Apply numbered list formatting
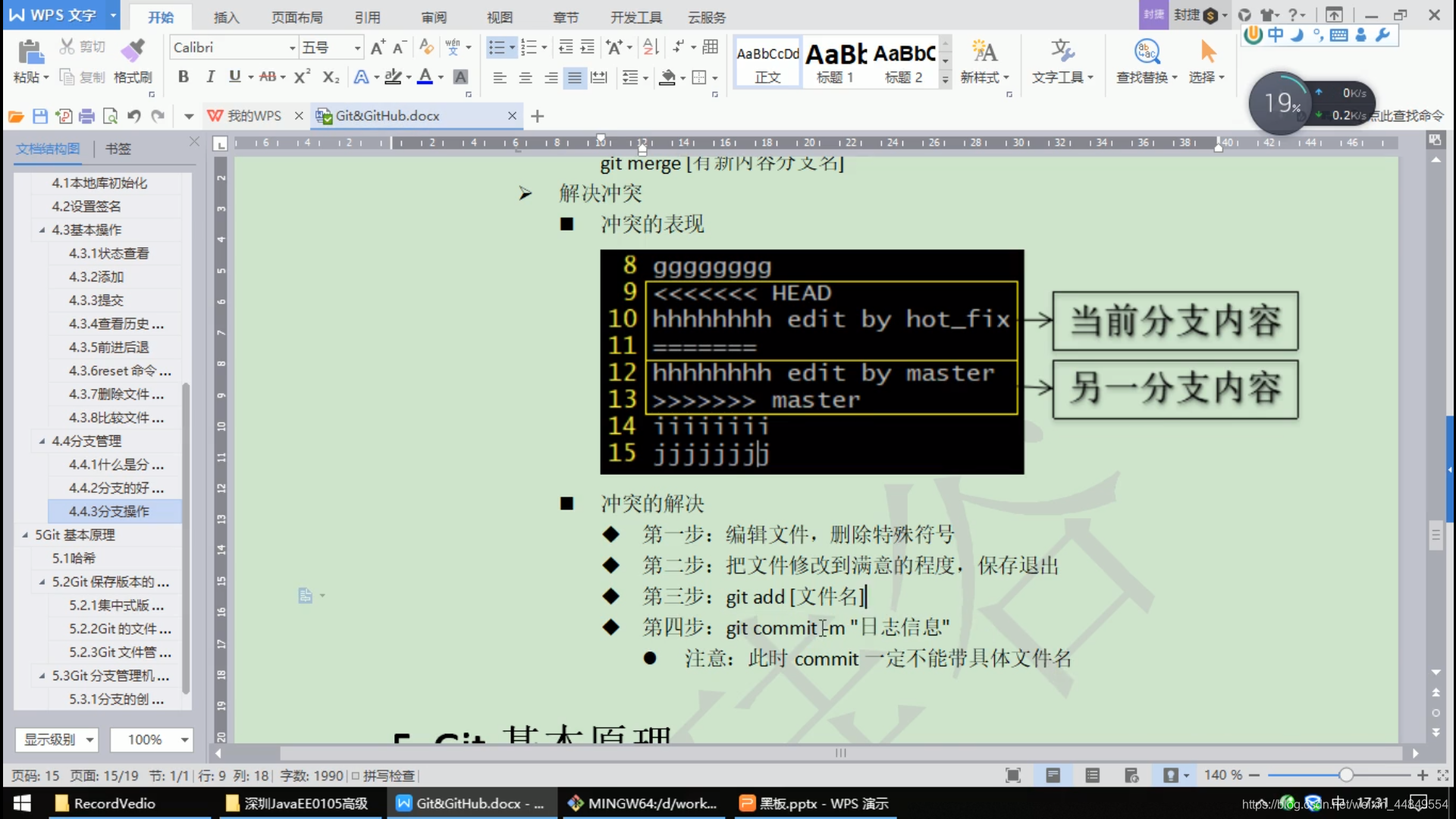 pyautogui.click(x=529, y=47)
